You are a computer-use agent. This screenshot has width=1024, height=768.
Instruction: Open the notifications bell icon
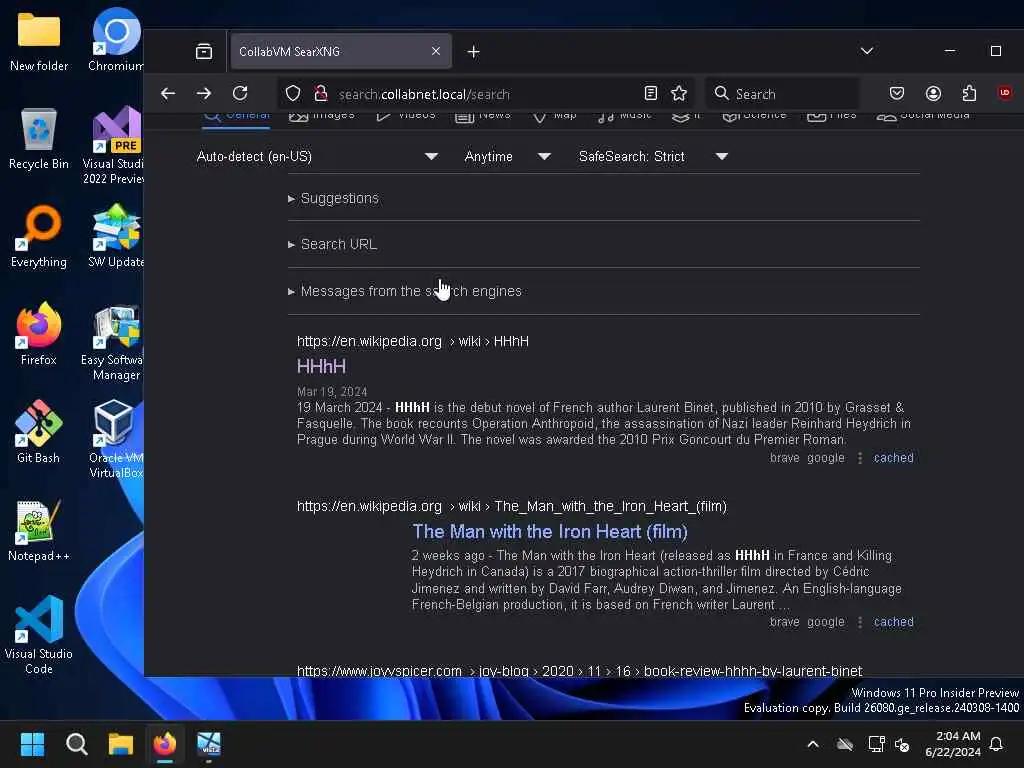point(997,744)
